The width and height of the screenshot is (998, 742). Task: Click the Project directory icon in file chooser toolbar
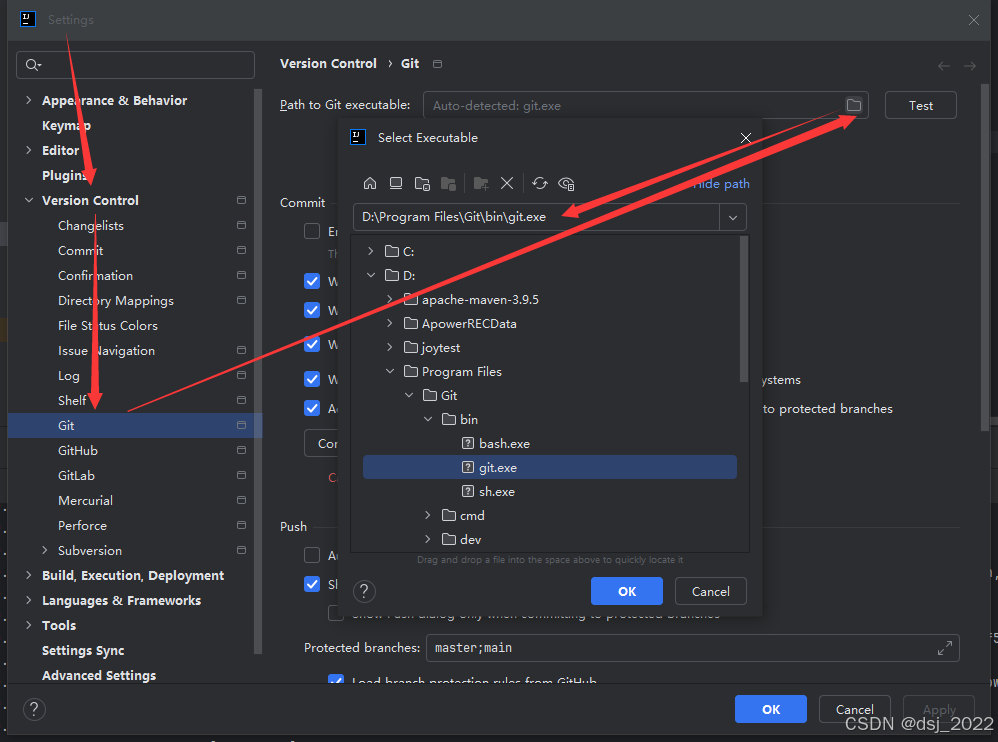(422, 184)
